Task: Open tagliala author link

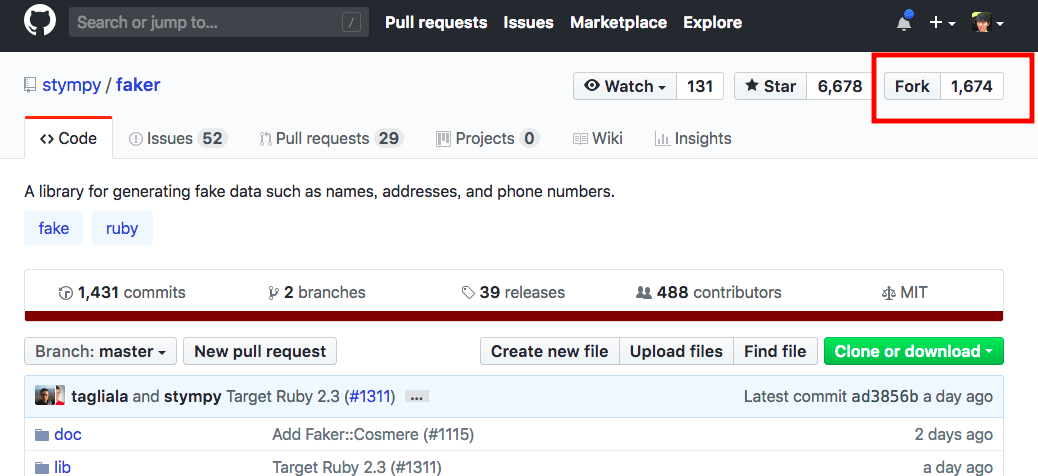Action: 100,397
